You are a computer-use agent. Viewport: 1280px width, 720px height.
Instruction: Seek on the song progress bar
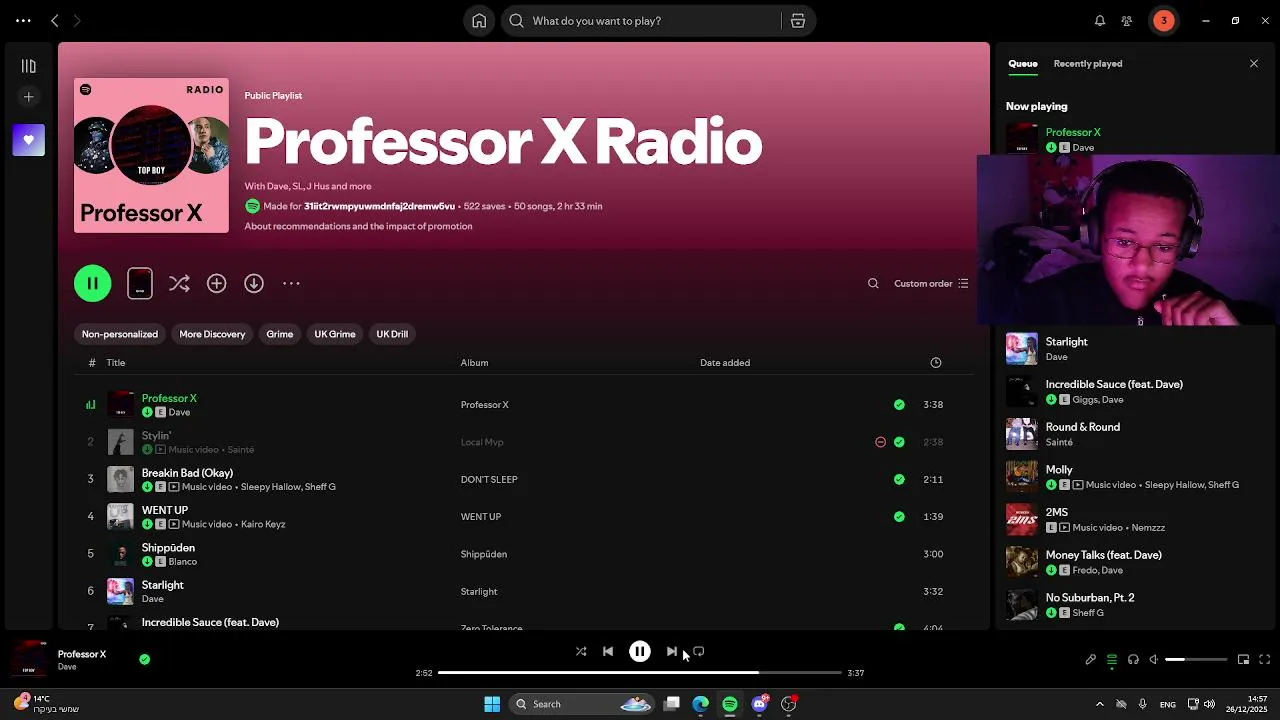click(638, 673)
